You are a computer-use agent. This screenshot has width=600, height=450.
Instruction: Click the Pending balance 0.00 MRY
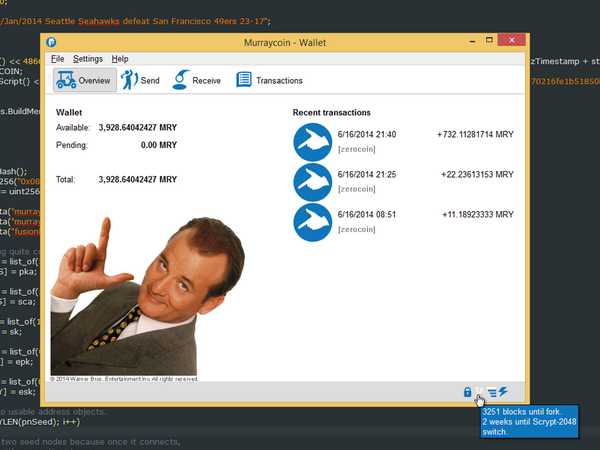[x=159, y=145]
